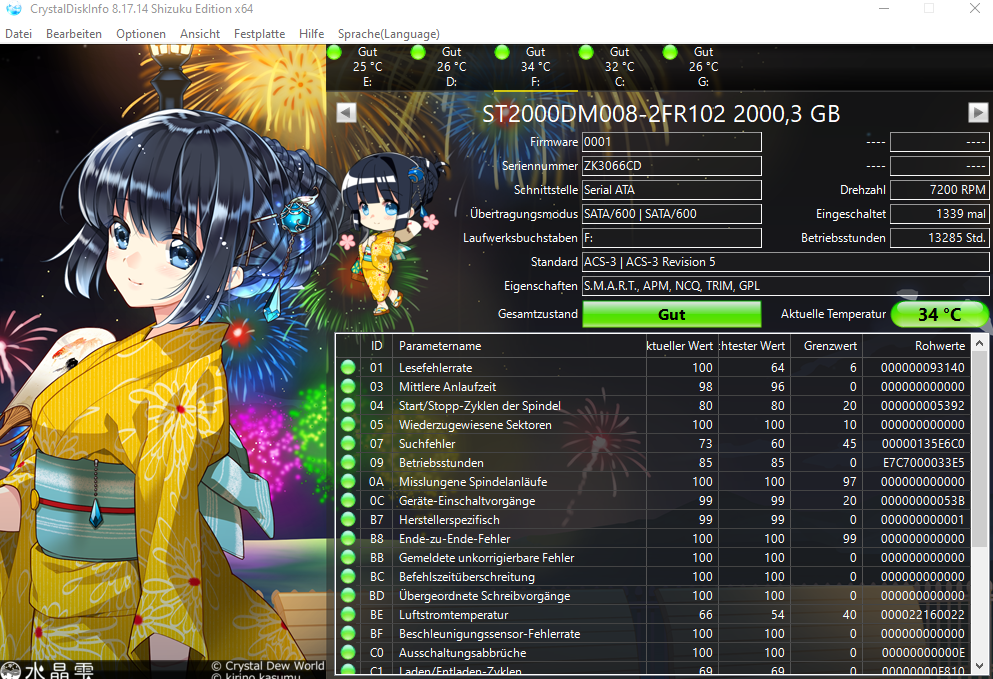The height and width of the screenshot is (679, 993).
Task: Click the ID column header
Action: (376, 346)
